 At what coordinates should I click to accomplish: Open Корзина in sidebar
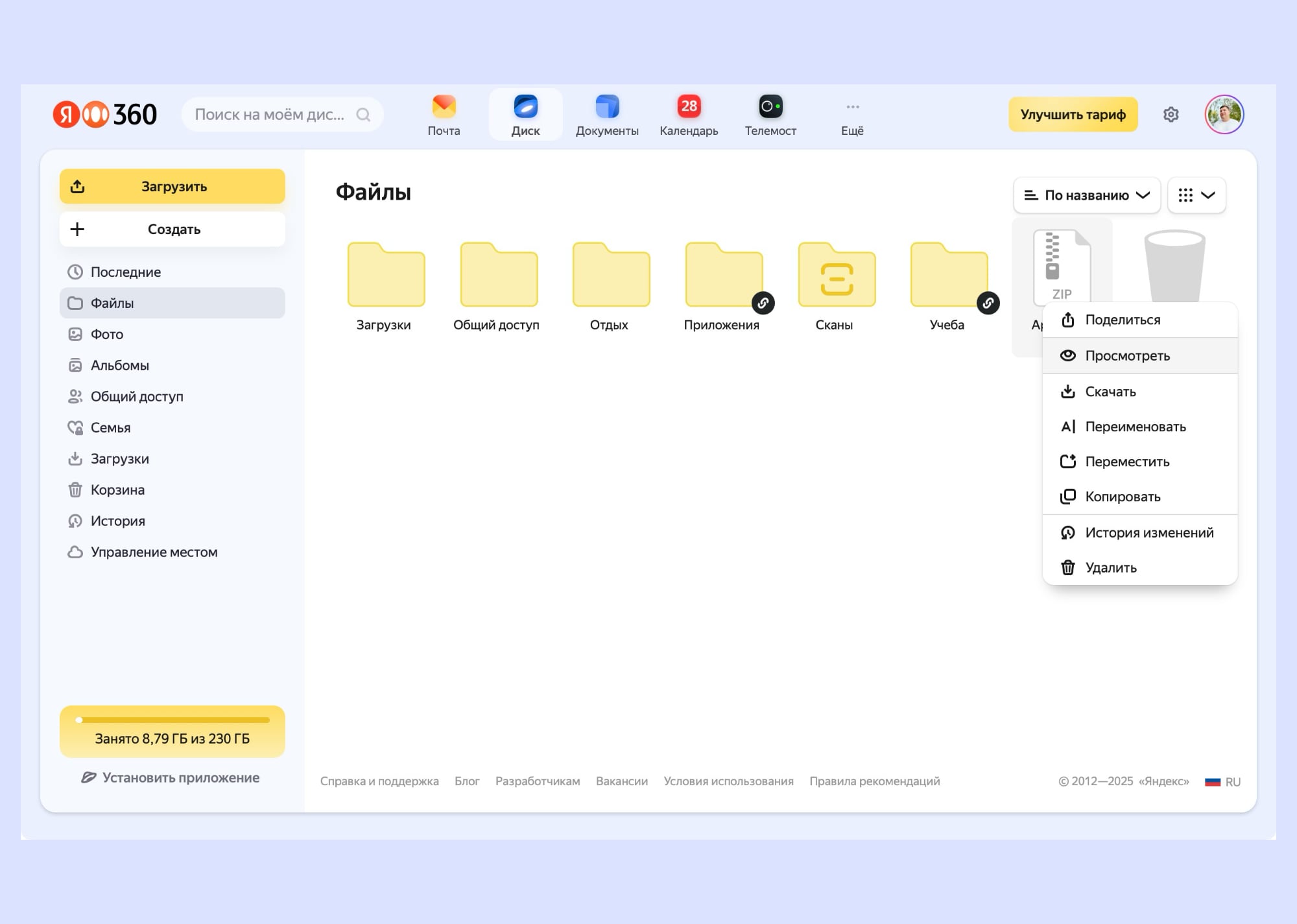117,490
